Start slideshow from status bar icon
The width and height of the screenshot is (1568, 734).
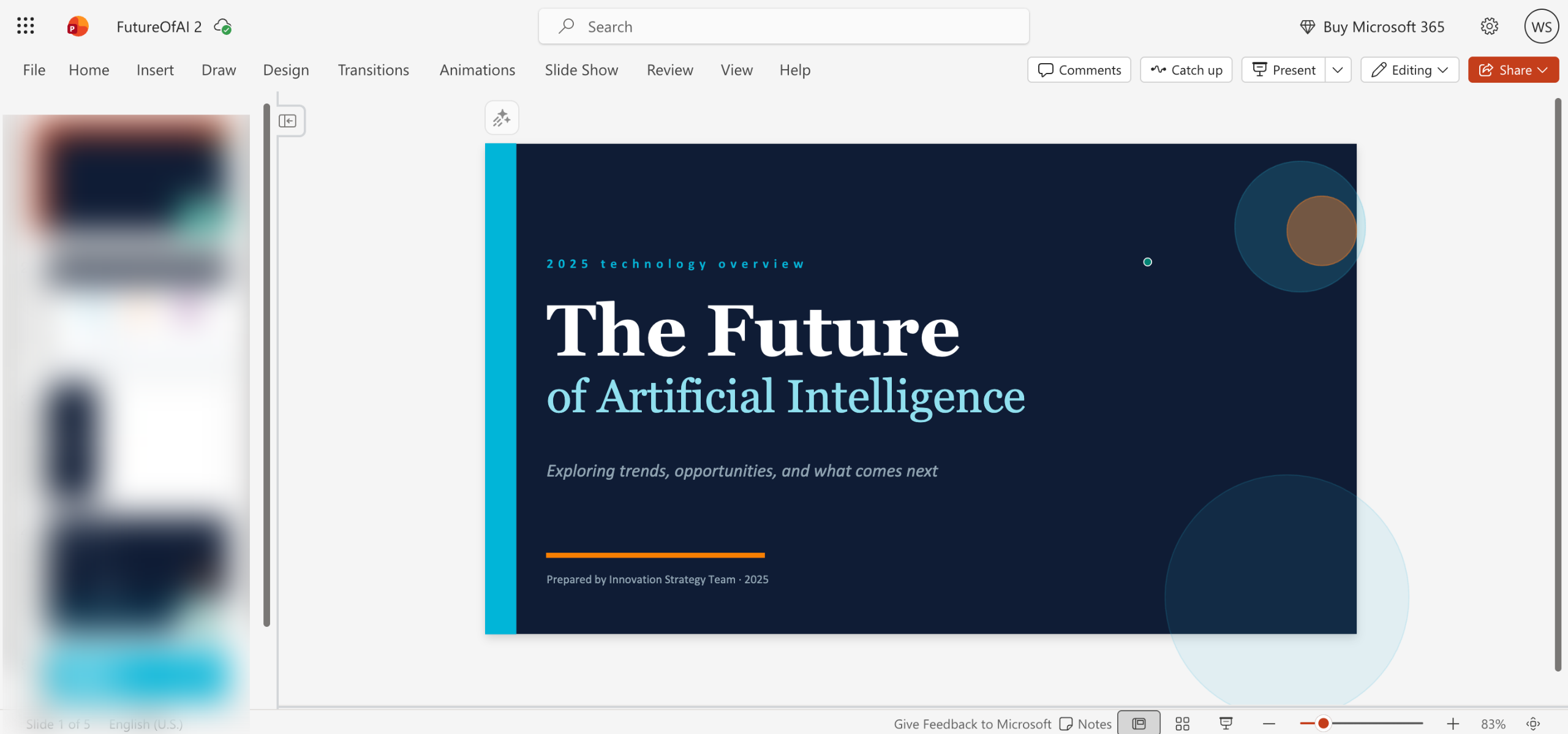(1226, 724)
